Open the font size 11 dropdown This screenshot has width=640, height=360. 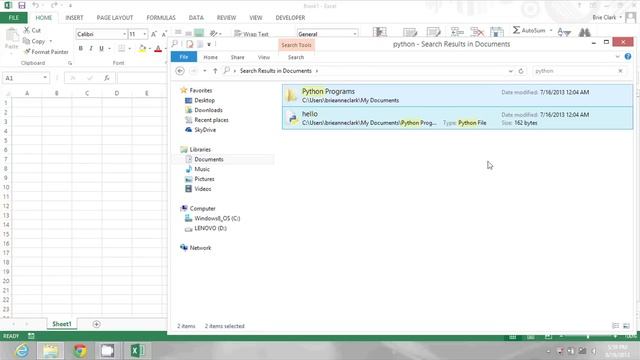tap(144, 34)
